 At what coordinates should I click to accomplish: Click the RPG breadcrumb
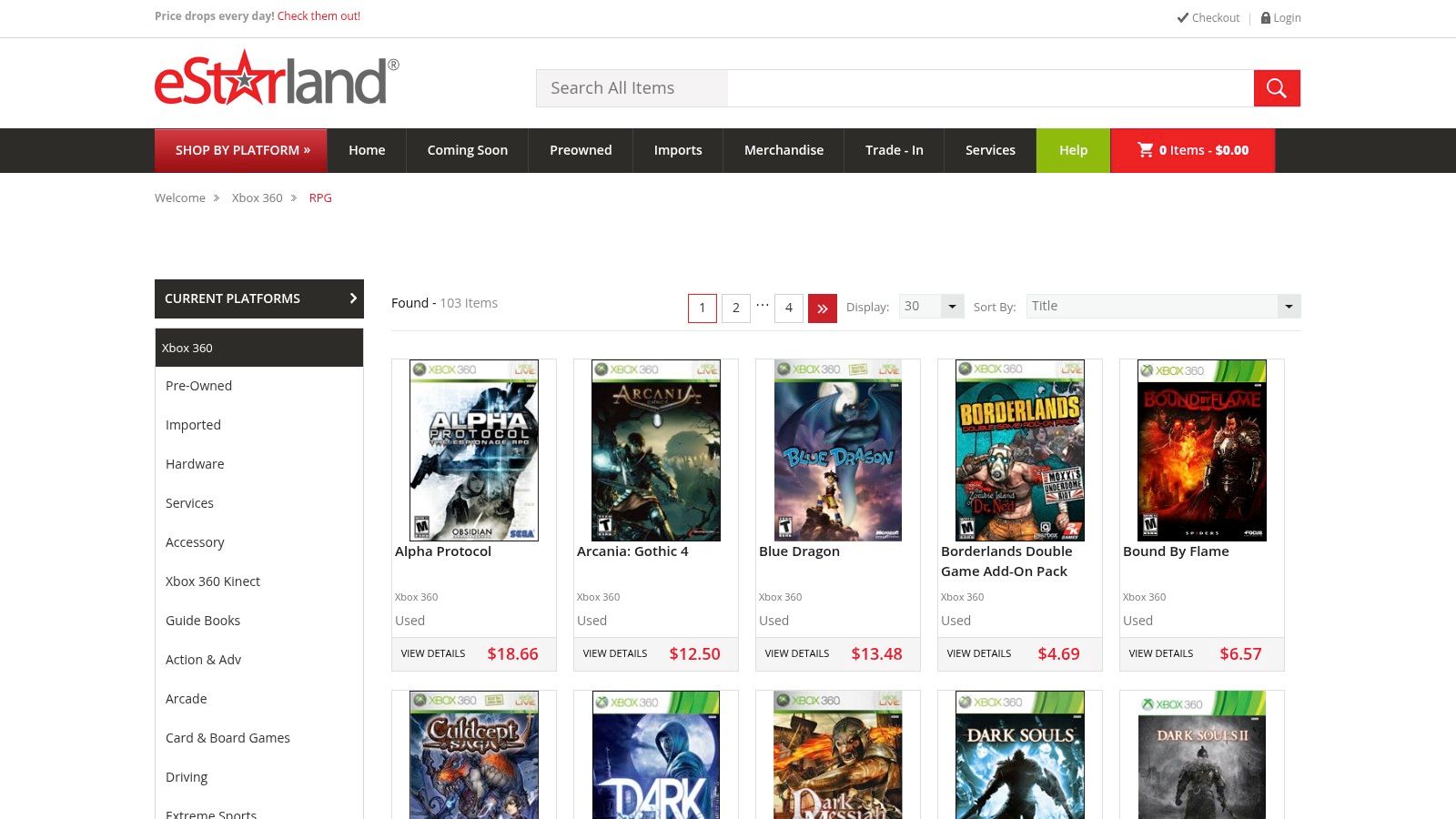click(320, 198)
